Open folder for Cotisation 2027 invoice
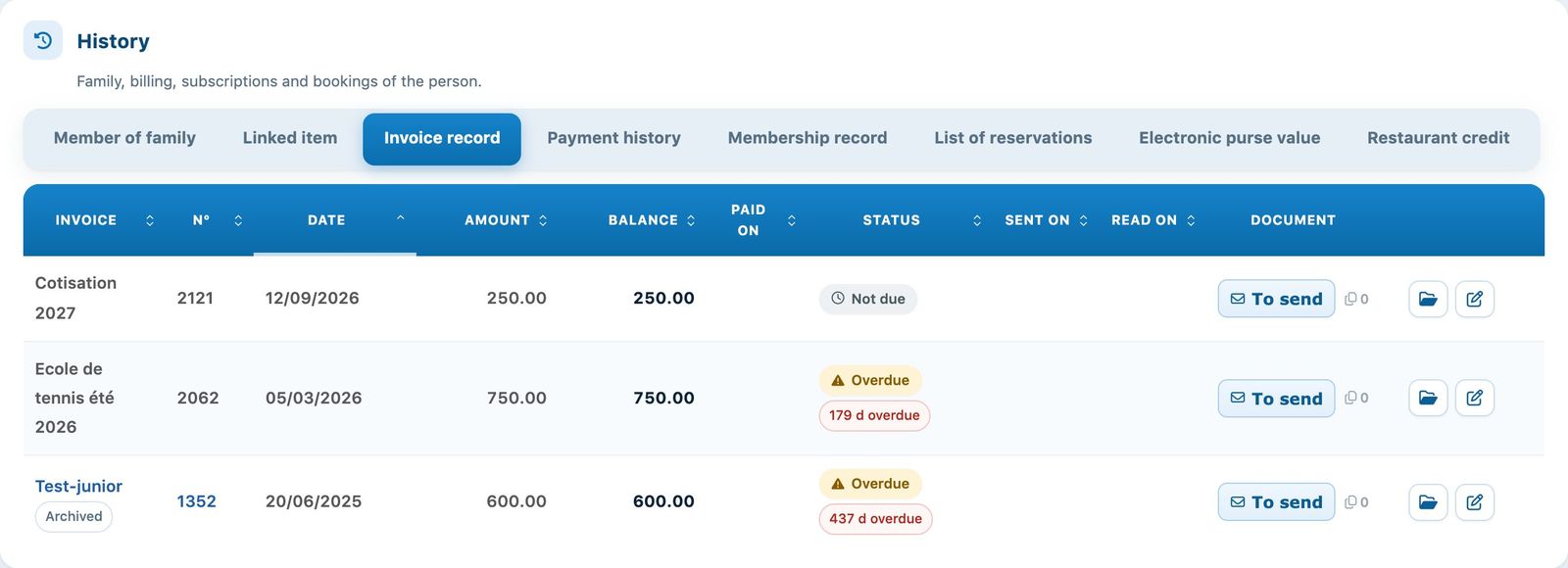The width and height of the screenshot is (1568, 568). [x=1428, y=299]
